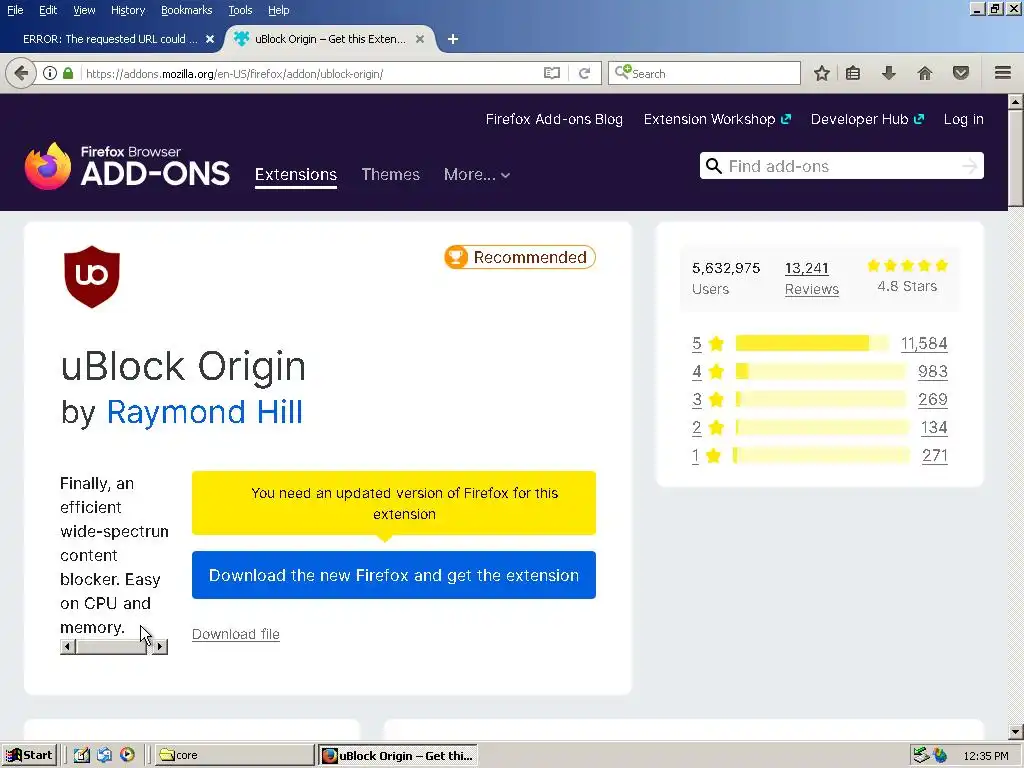Viewport: 1024px width, 768px height.
Task: Open the 11,584 five-star reviews count
Action: 924,344
